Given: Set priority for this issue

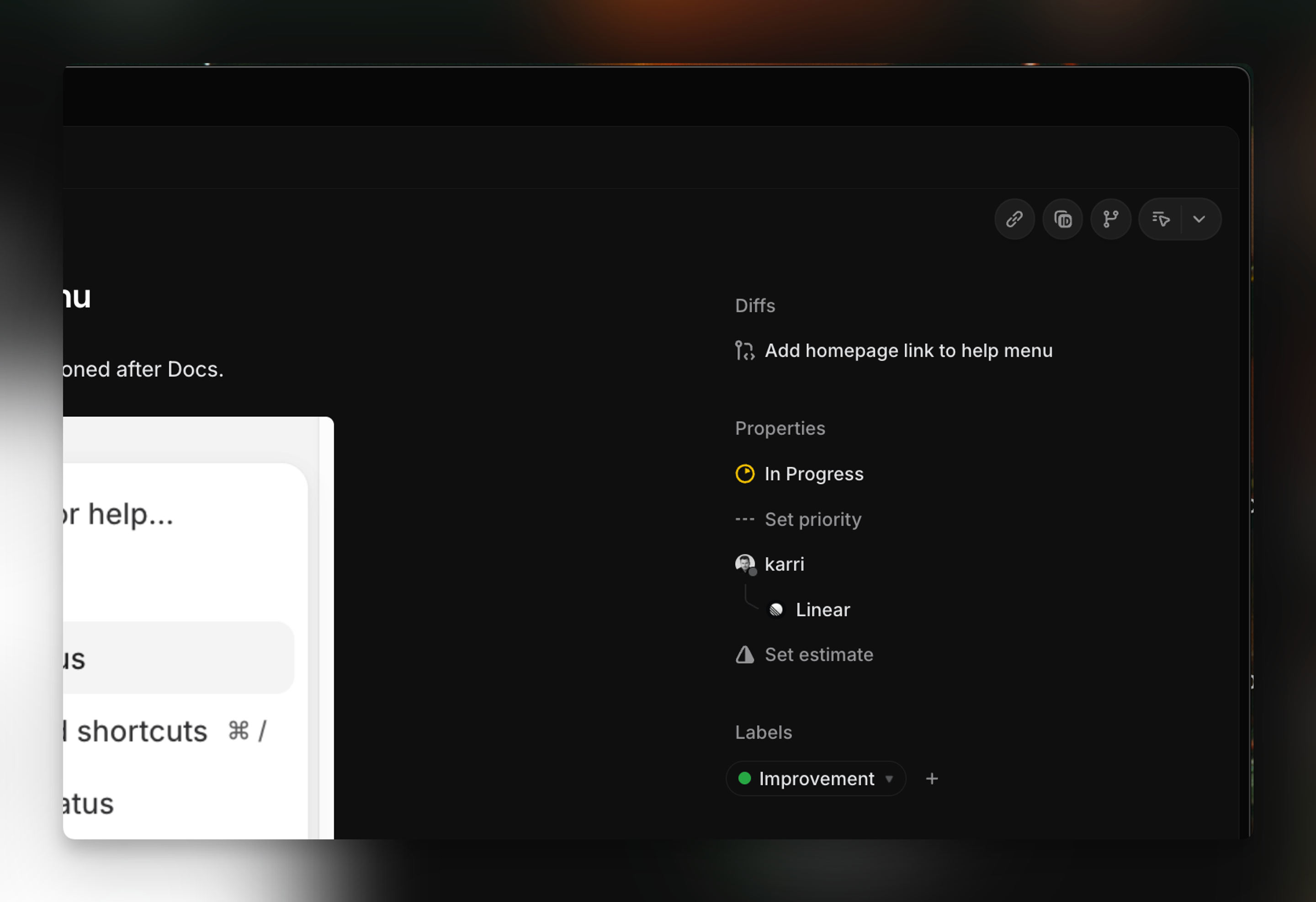Looking at the screenshot, I should 813,519.
